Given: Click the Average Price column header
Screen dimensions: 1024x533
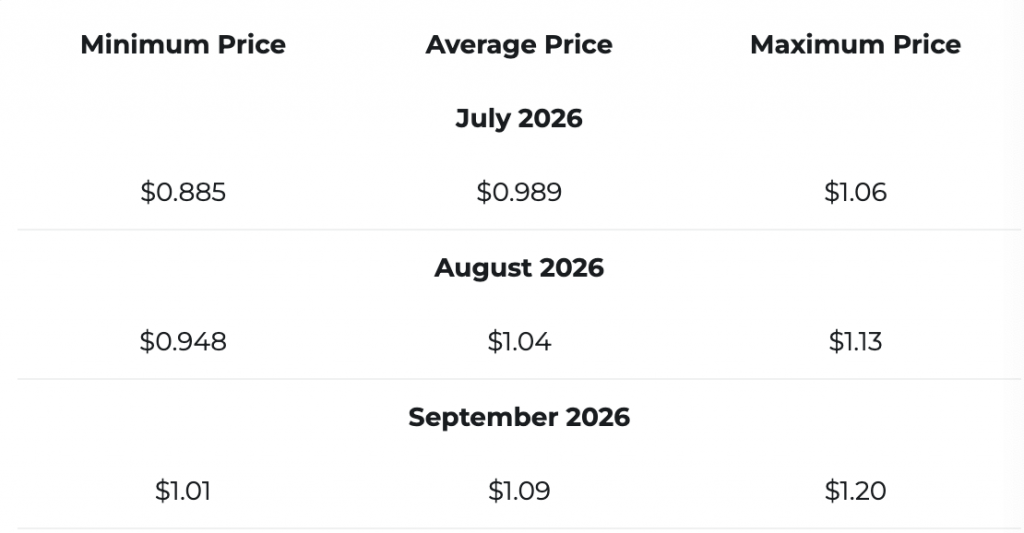Looking at the screenshot, I should coord(519,44).
